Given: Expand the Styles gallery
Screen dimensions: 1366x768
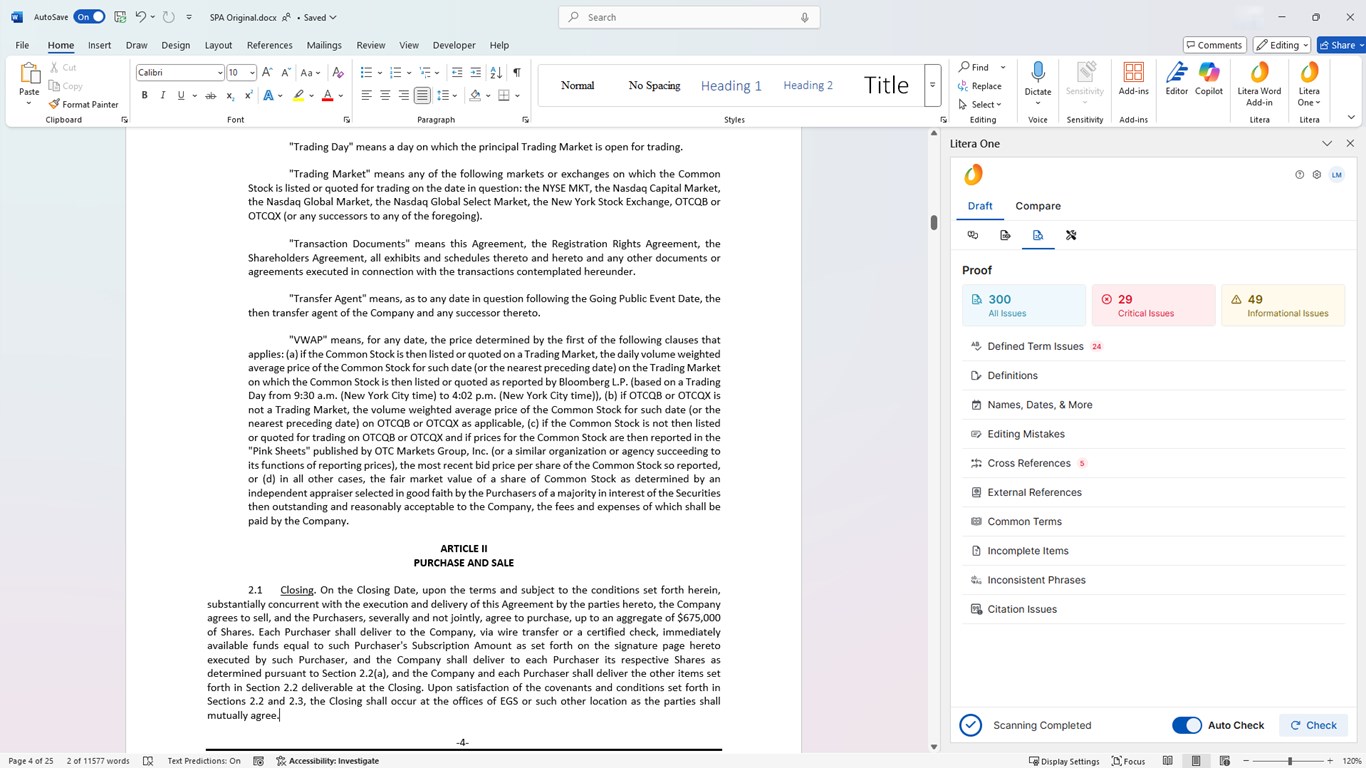Looking at the screenshot, I should [932, 85].
